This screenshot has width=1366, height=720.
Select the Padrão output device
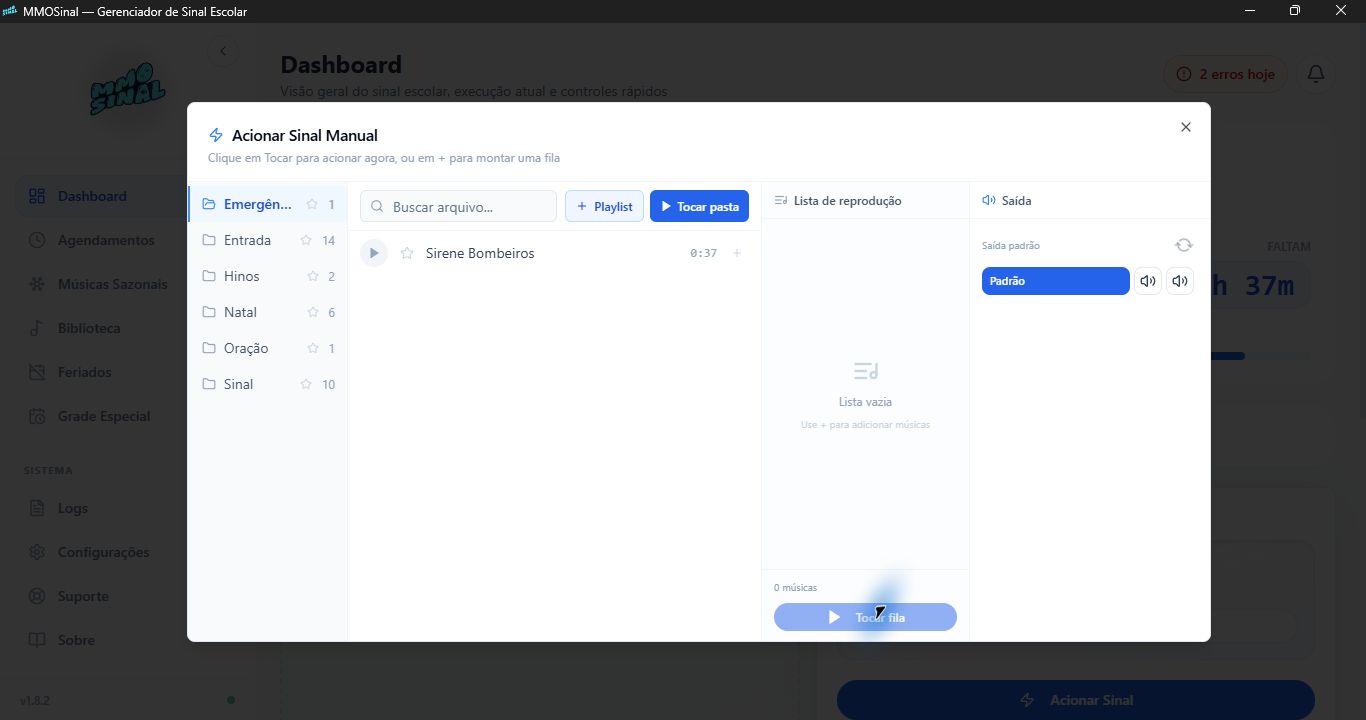tap(1055, 281)
